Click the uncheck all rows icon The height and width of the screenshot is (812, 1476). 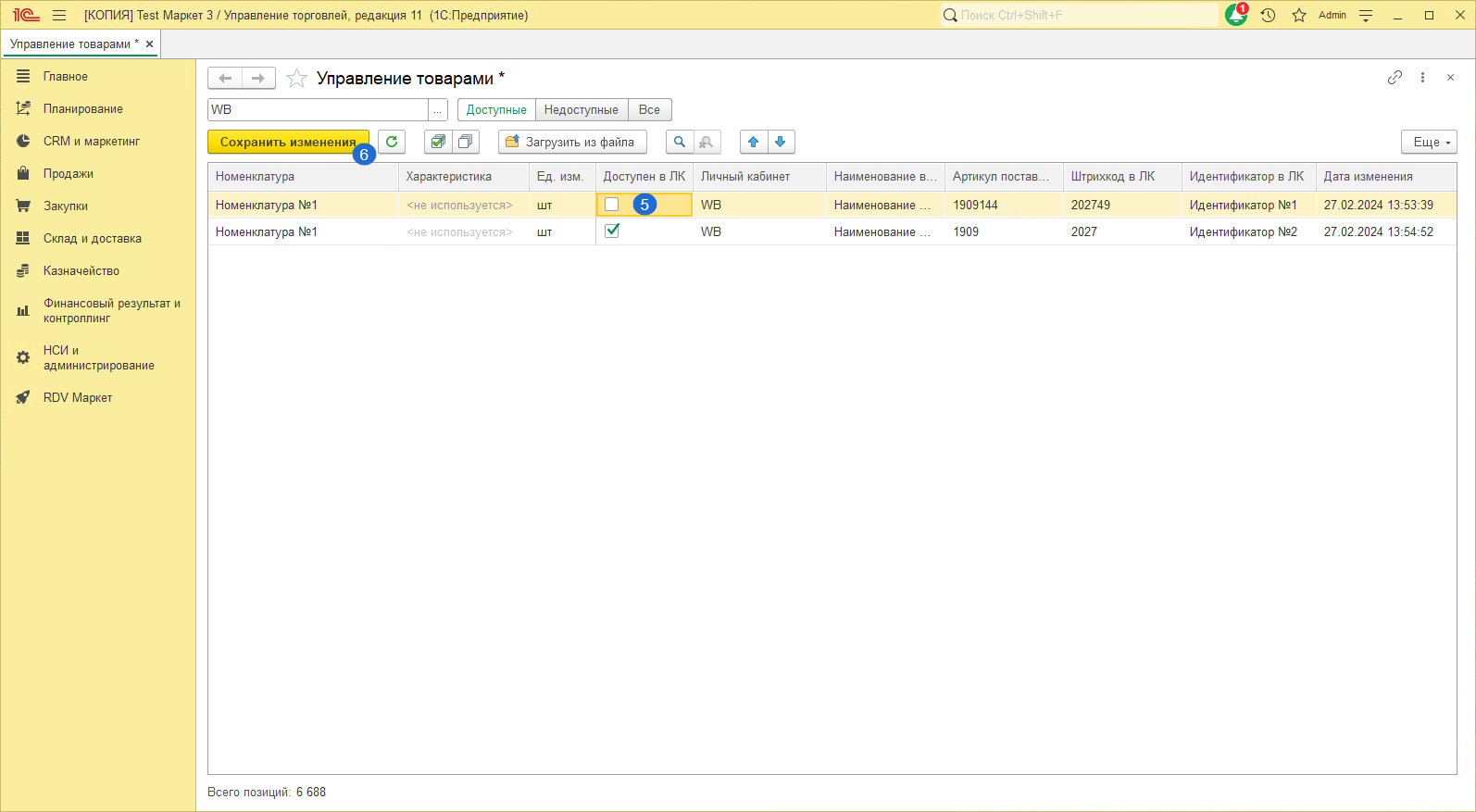coord(465,142)
